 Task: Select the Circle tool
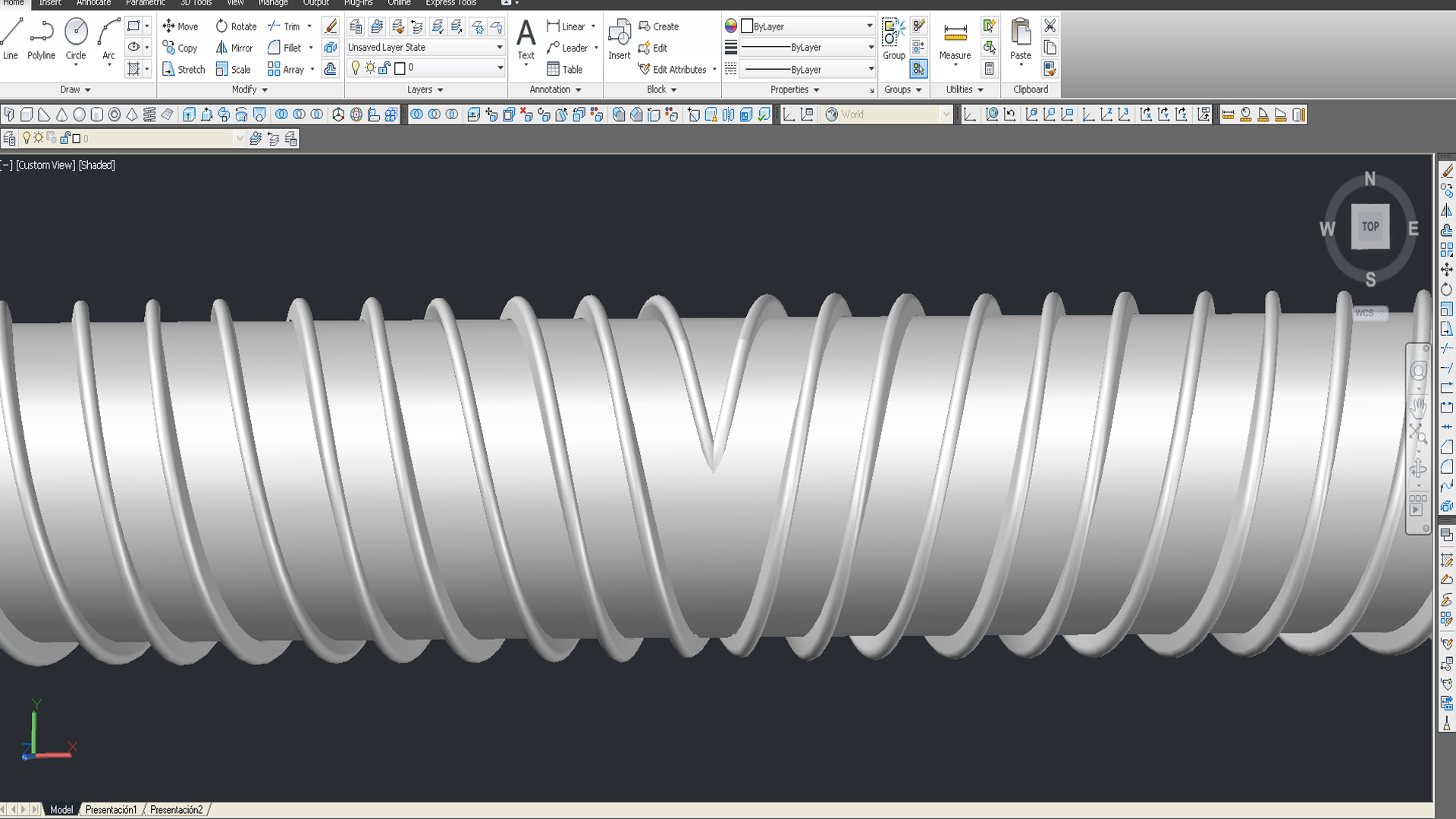(x=76, y=39)
